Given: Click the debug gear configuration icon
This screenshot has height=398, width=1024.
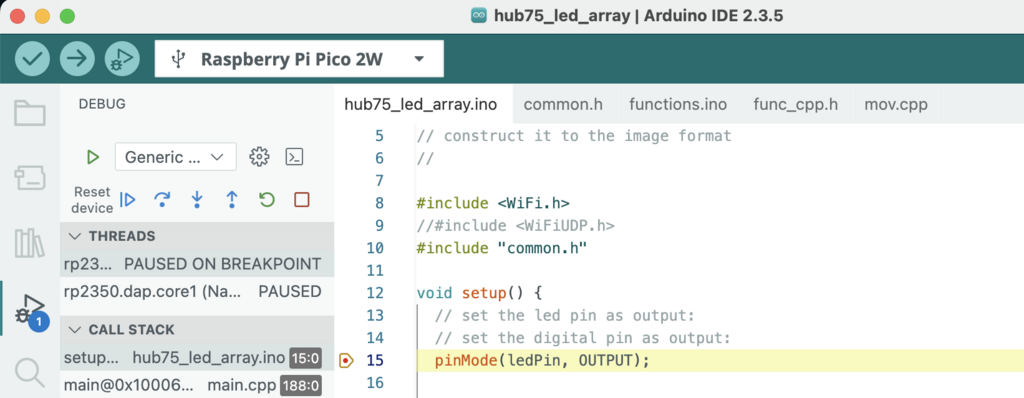Looking at the screenshot, I should [259, 157].
